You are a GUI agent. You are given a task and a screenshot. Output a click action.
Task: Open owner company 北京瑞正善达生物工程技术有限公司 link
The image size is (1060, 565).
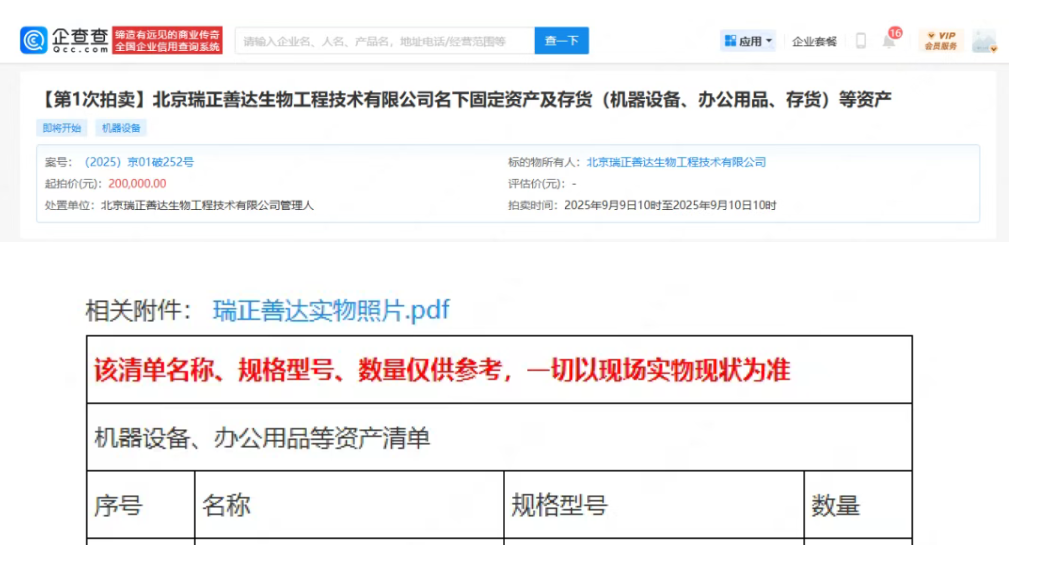(676, 162)
